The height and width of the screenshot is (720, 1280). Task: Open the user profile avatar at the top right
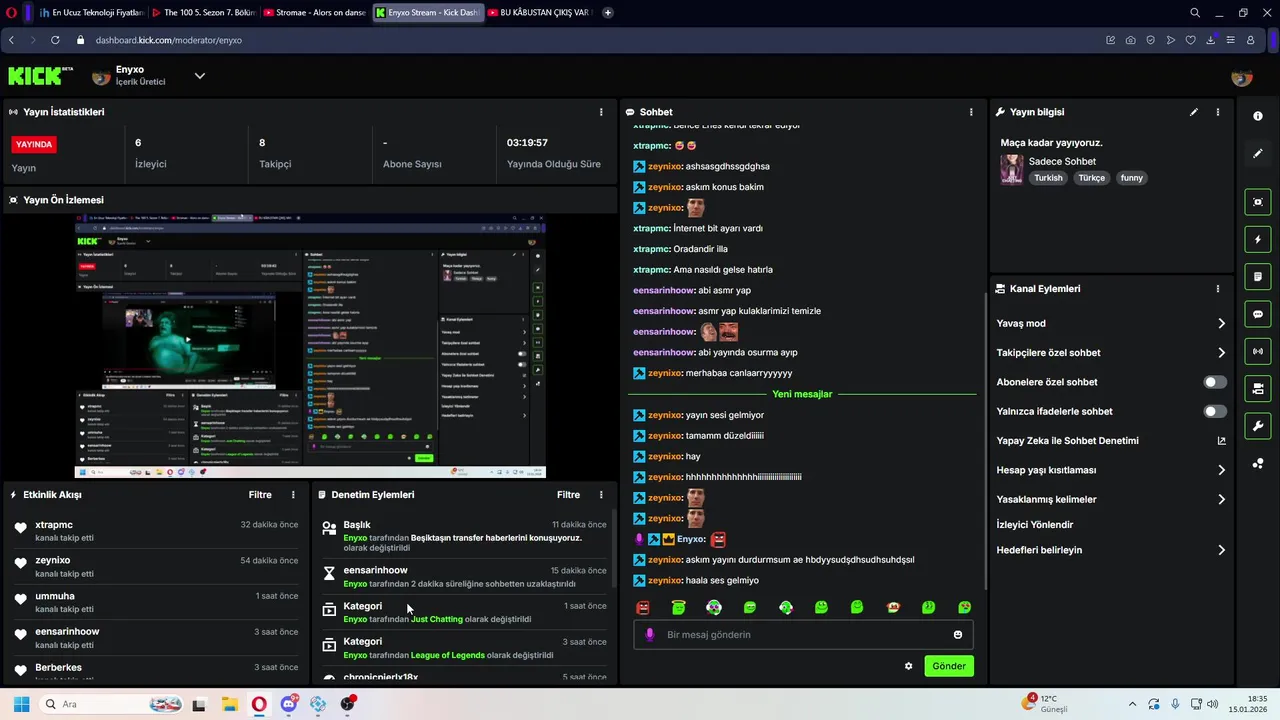[x=1241, y=77]
